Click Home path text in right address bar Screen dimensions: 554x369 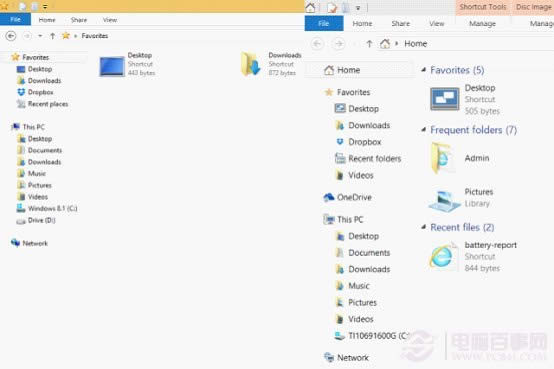[x=416, y=44]
